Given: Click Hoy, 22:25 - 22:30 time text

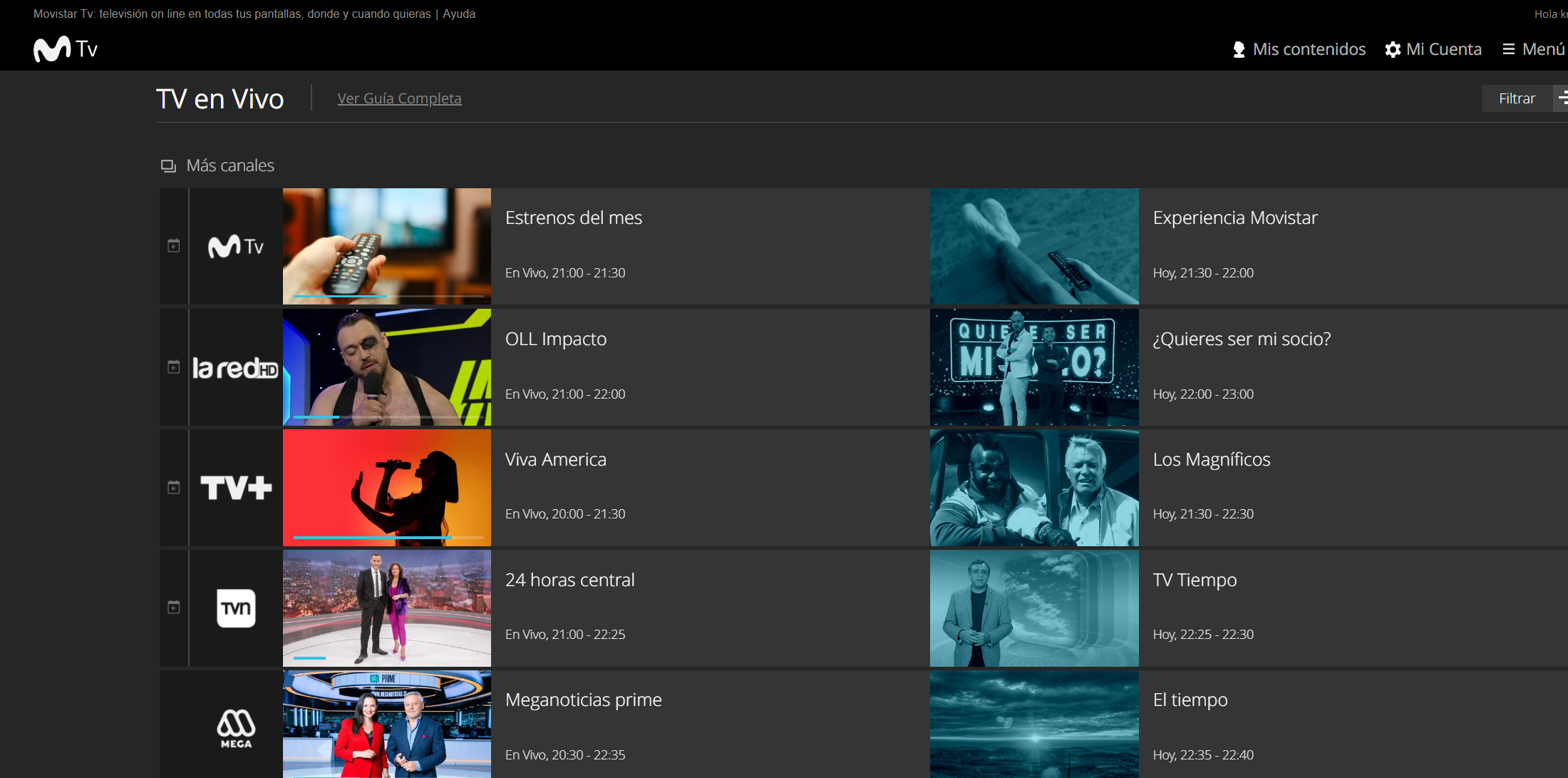Looking at the screenshot, I should pos(1203,635).
